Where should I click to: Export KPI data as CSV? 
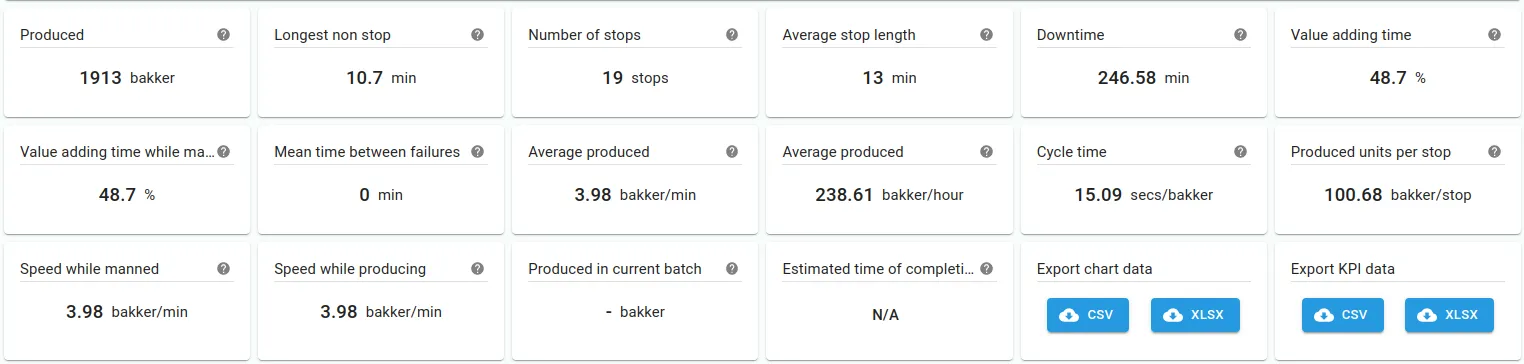tap(1342, 315)
